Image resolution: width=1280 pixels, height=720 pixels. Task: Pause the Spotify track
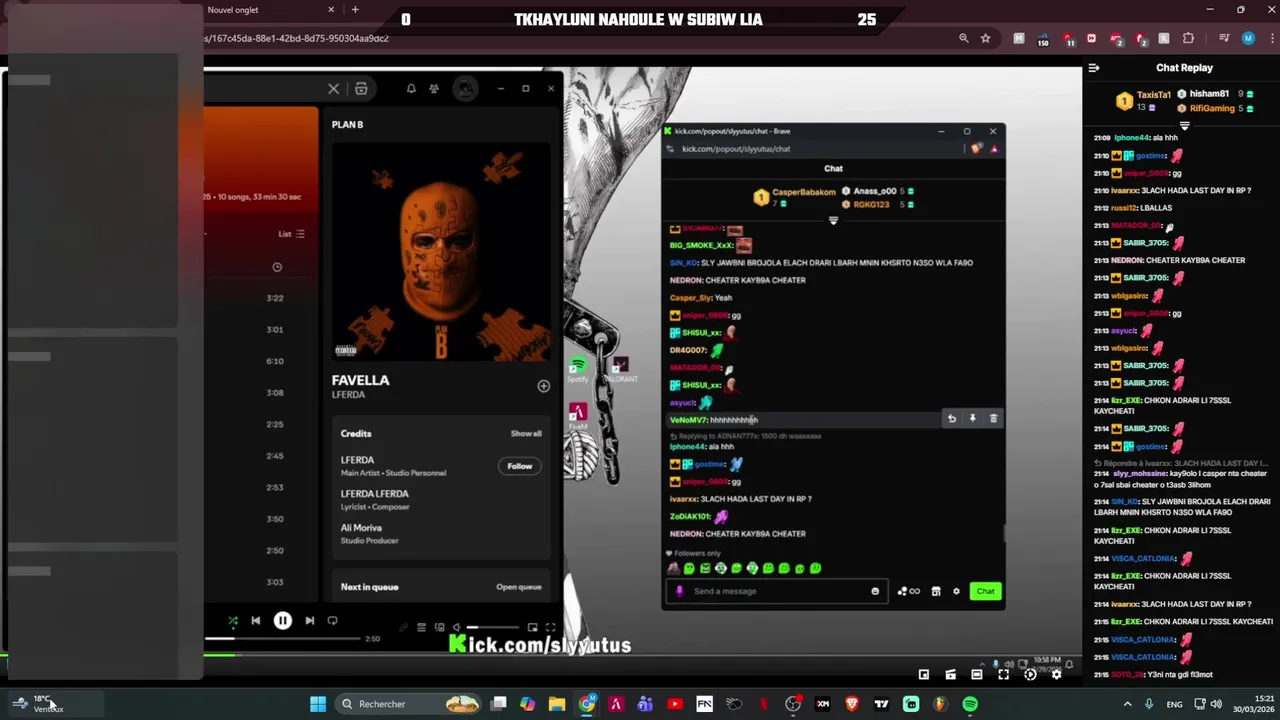tap(282, 621)
